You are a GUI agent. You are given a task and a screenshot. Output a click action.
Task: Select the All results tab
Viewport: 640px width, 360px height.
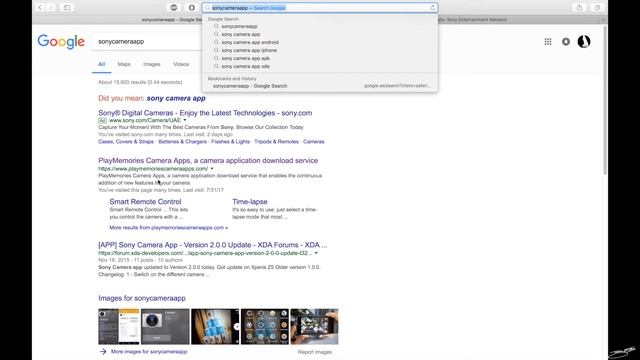pyautogui.click(x=101, y=64)
